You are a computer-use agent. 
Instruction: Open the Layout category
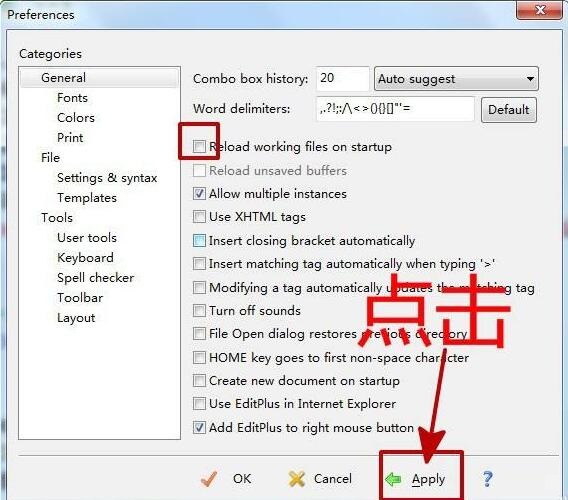tap(76, 318)
